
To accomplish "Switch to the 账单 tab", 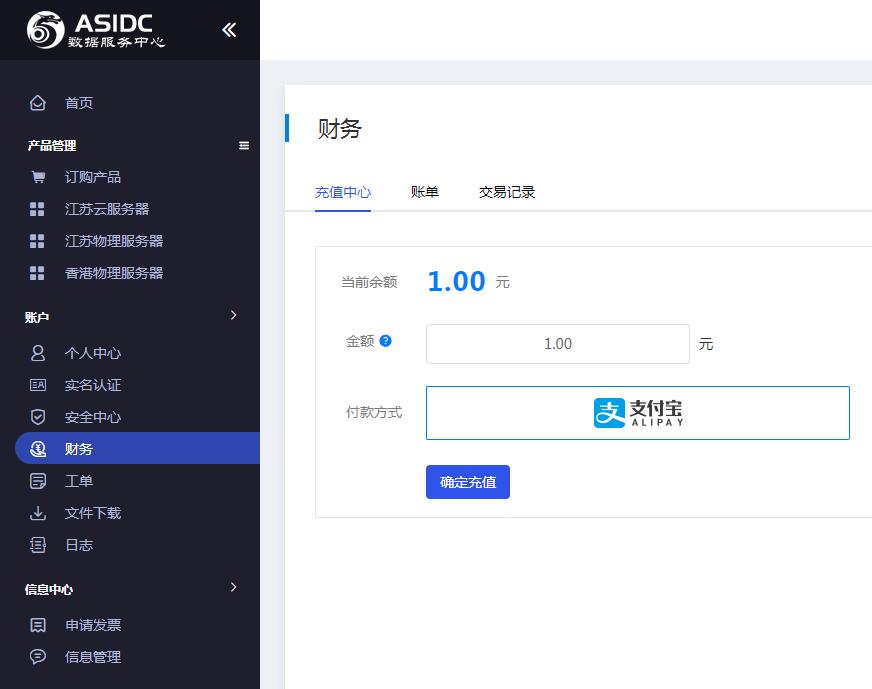I will [425, 192].
